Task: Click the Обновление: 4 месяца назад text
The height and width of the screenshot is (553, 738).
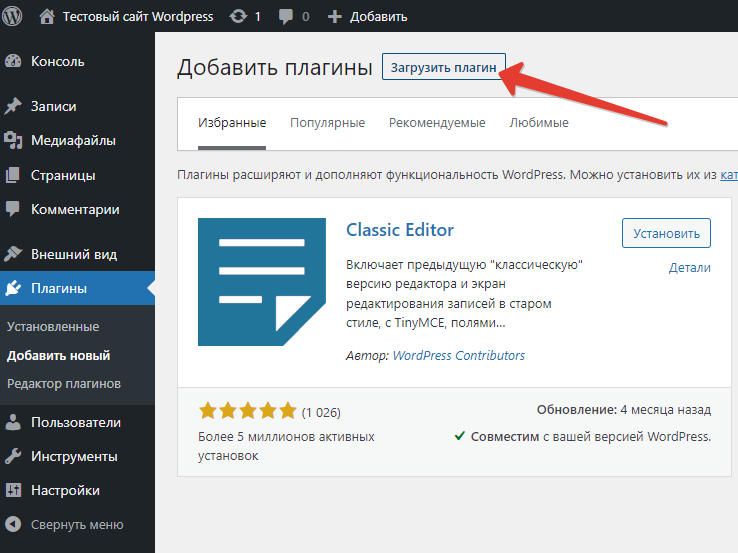Action: (624, 409)
